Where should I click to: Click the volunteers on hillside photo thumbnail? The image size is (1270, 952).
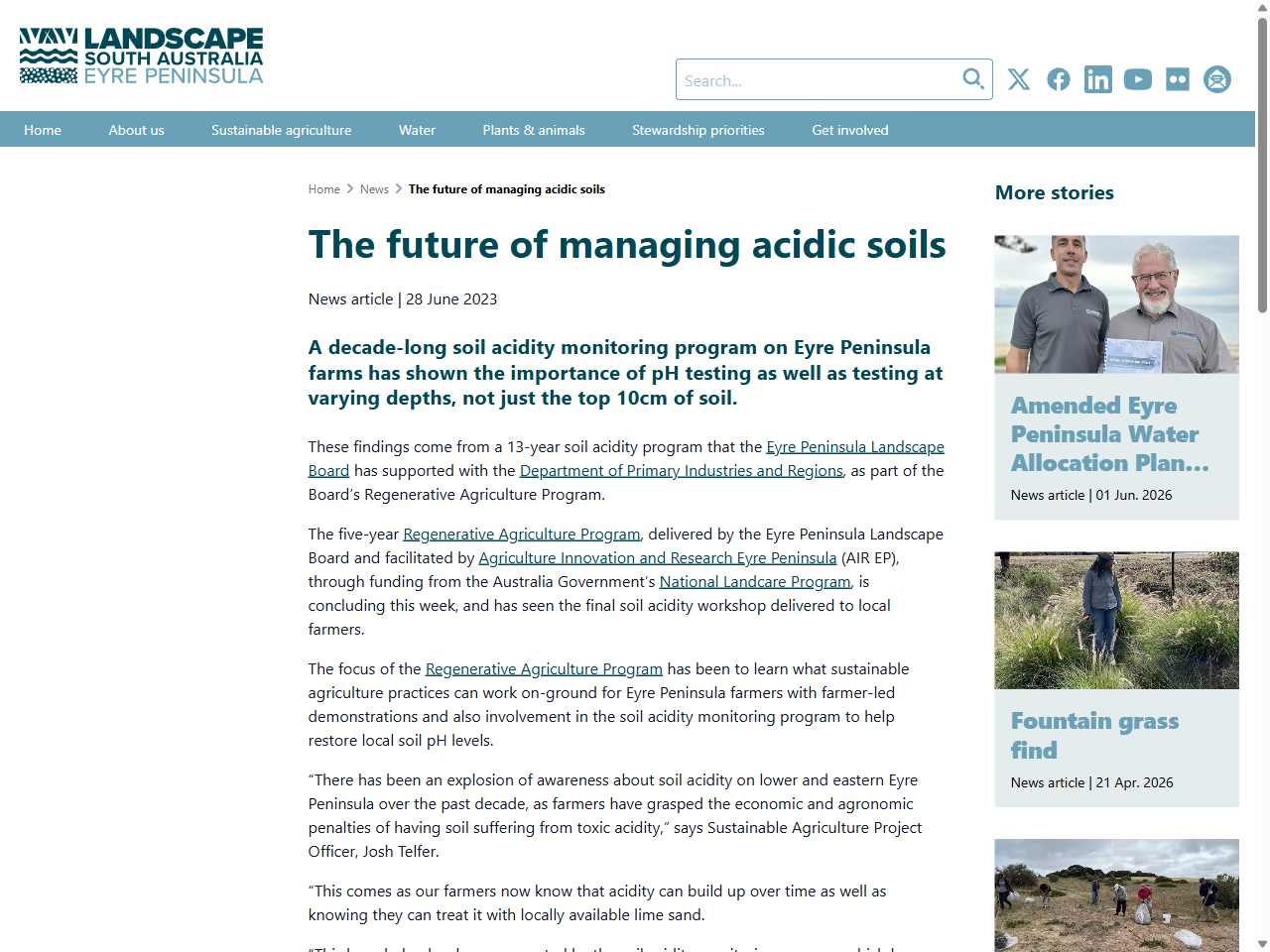coord(1117,895)
